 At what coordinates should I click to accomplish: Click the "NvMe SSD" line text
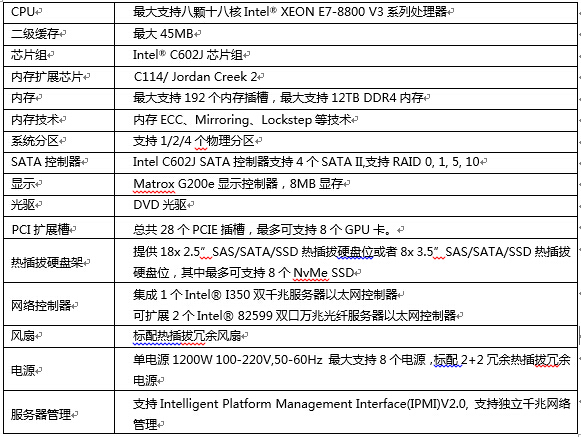click(x=244, y=273)
